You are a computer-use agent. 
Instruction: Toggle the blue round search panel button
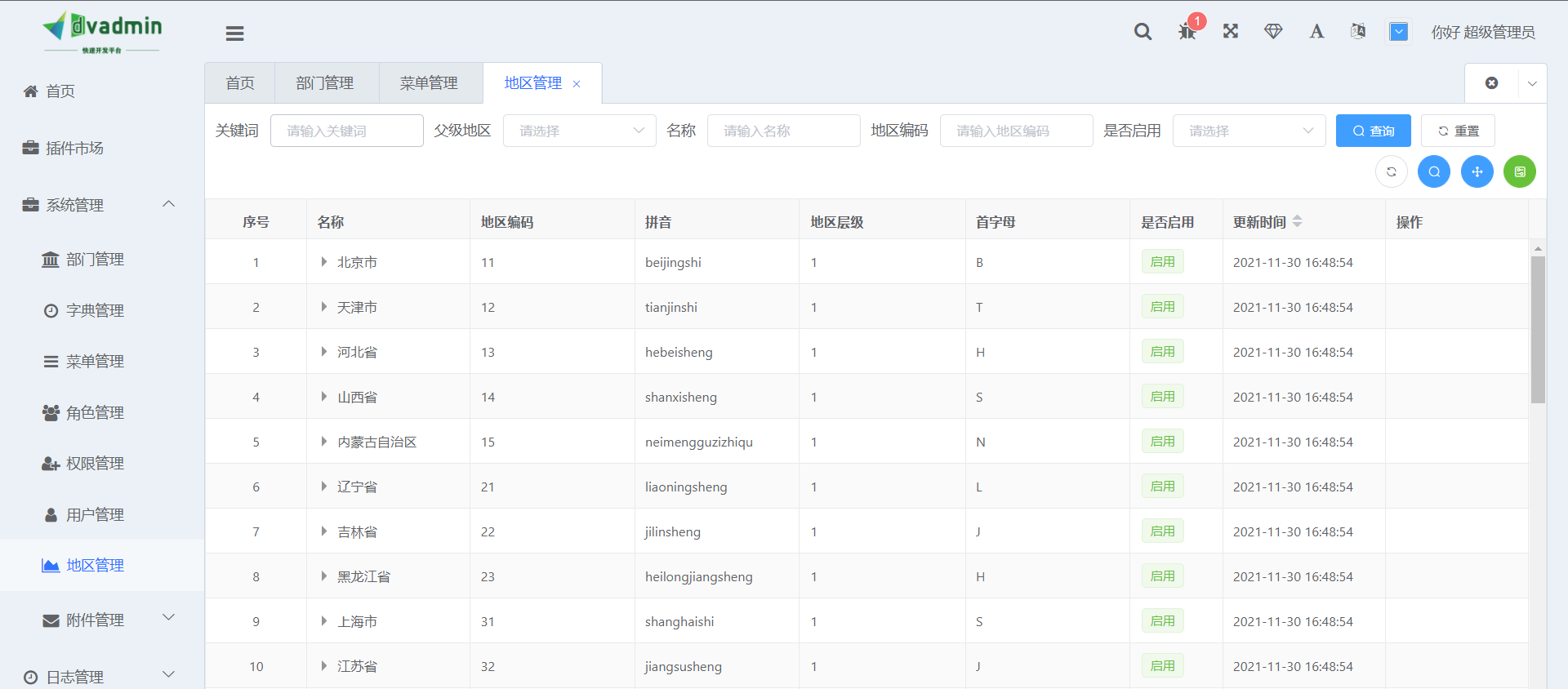(1434, 171)
